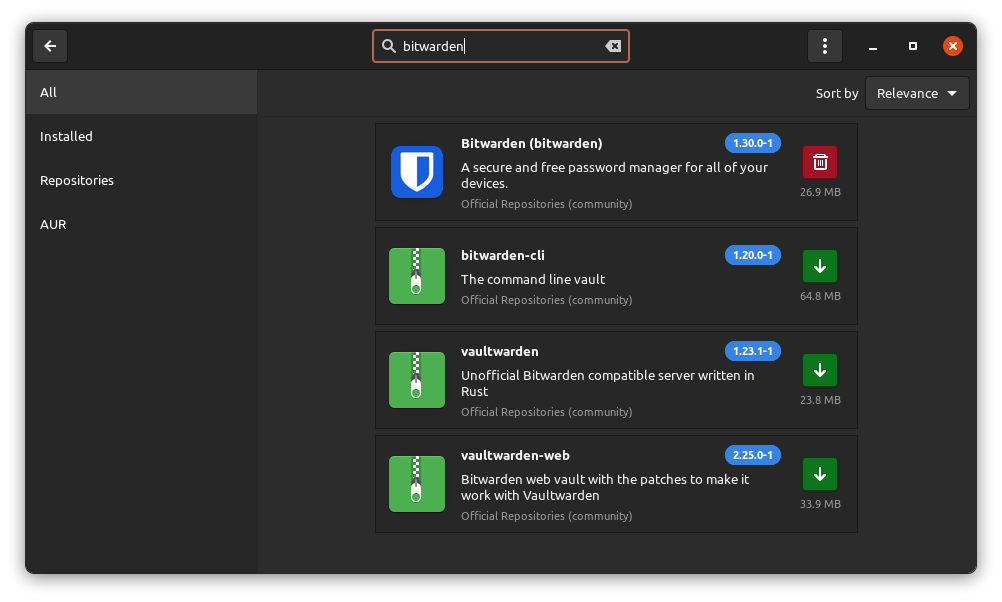The height and width of the screenshot is (602, 1002).
Task: Install bitwarden-cli with the green arrow
Action: point(820,266)
